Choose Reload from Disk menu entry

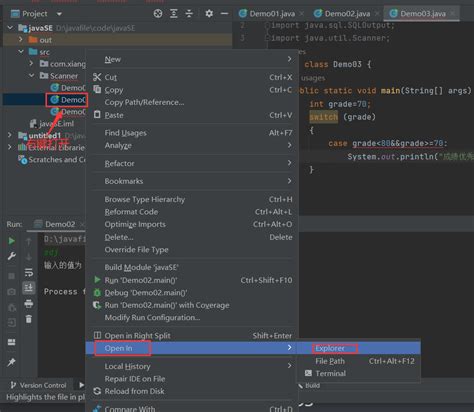click(x=134, y=391)
